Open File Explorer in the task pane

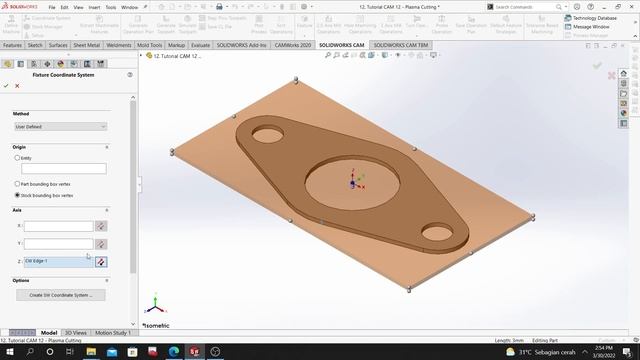[623, 93]
